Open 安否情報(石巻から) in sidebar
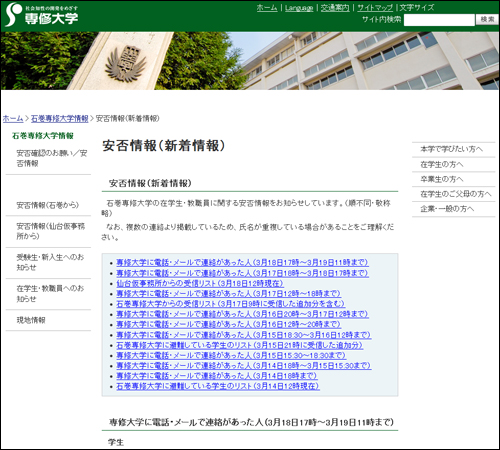This screenshot has height=450, width=500. [x=48, y=205]
